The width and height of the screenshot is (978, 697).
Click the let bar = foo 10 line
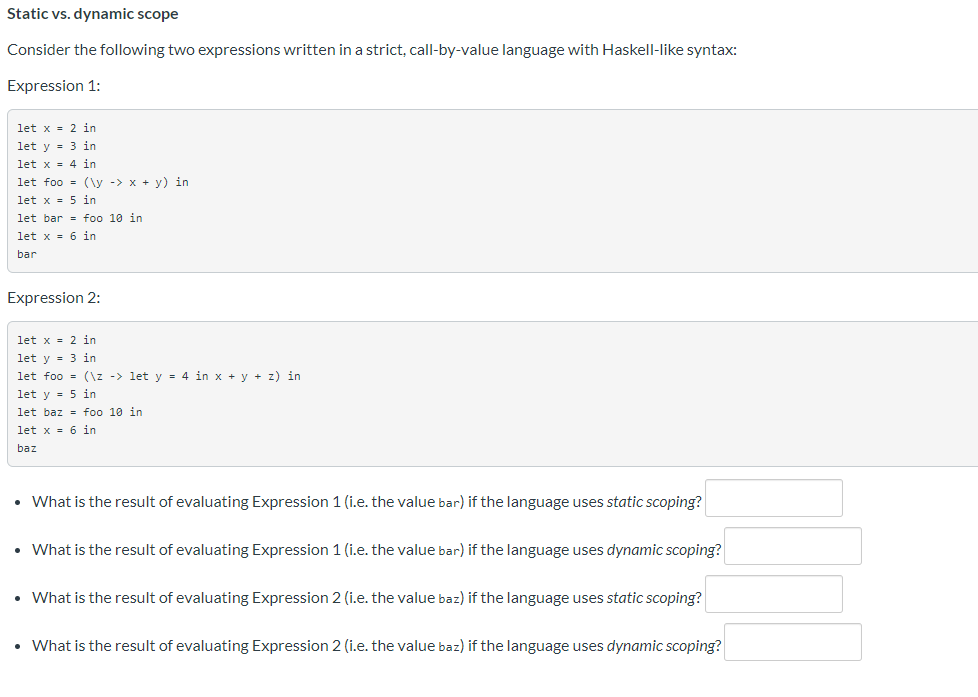[80, 217]
